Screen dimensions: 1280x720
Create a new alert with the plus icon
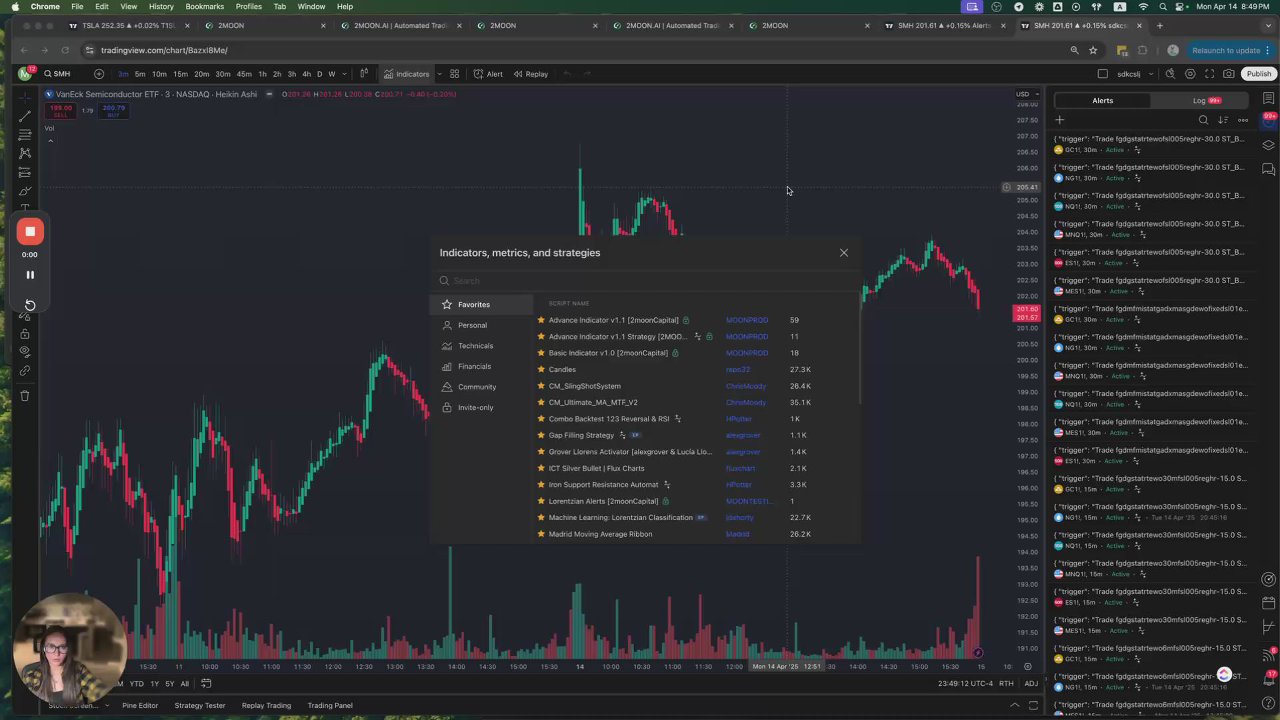1059,120
